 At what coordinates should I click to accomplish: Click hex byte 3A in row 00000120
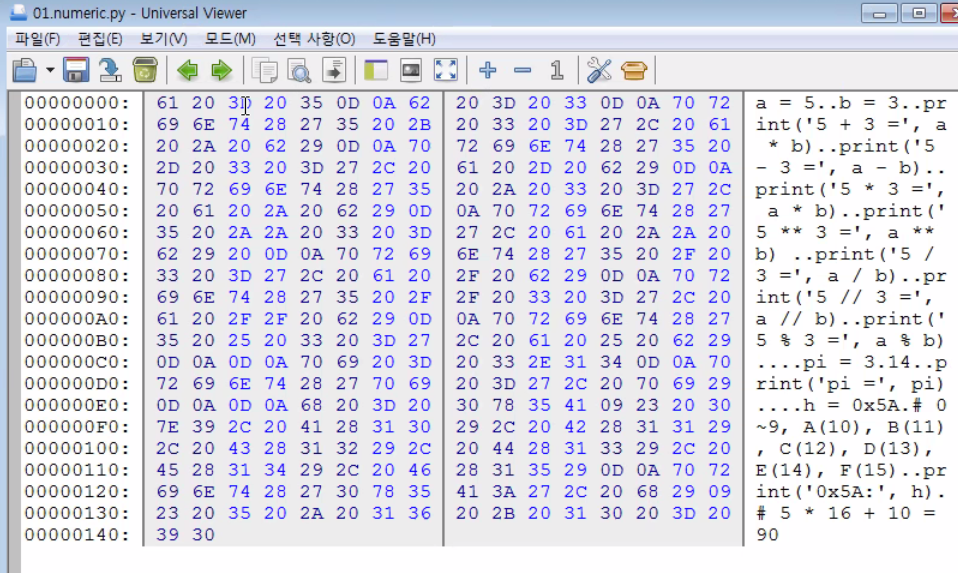pos(503,492)
